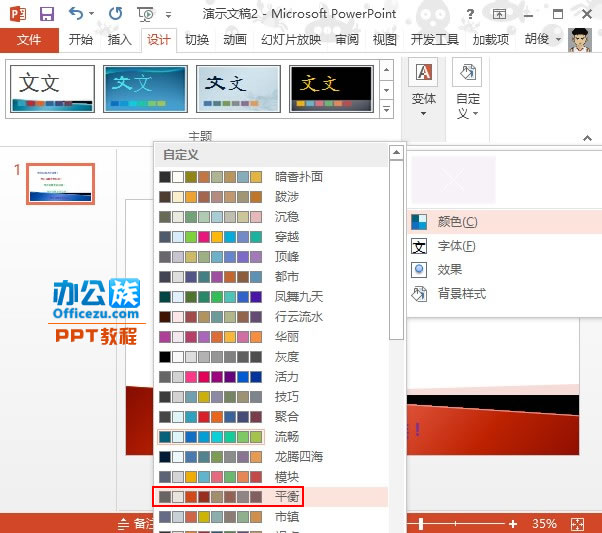602x533 pixels.
Task: Select the 平衡 color scheme
Action: [x=287, y=496]
